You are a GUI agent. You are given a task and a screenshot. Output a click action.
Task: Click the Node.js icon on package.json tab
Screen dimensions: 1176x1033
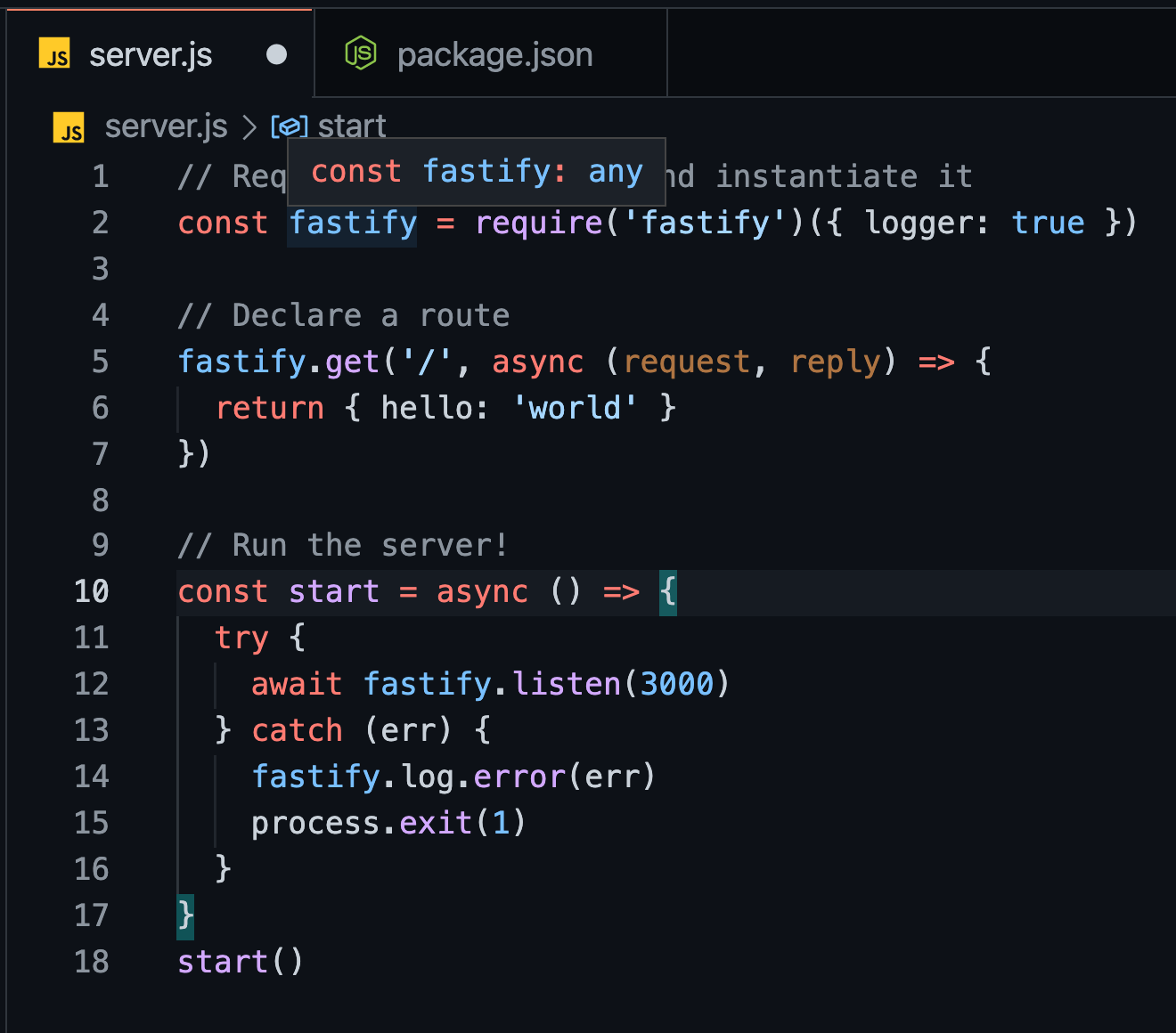361,54
